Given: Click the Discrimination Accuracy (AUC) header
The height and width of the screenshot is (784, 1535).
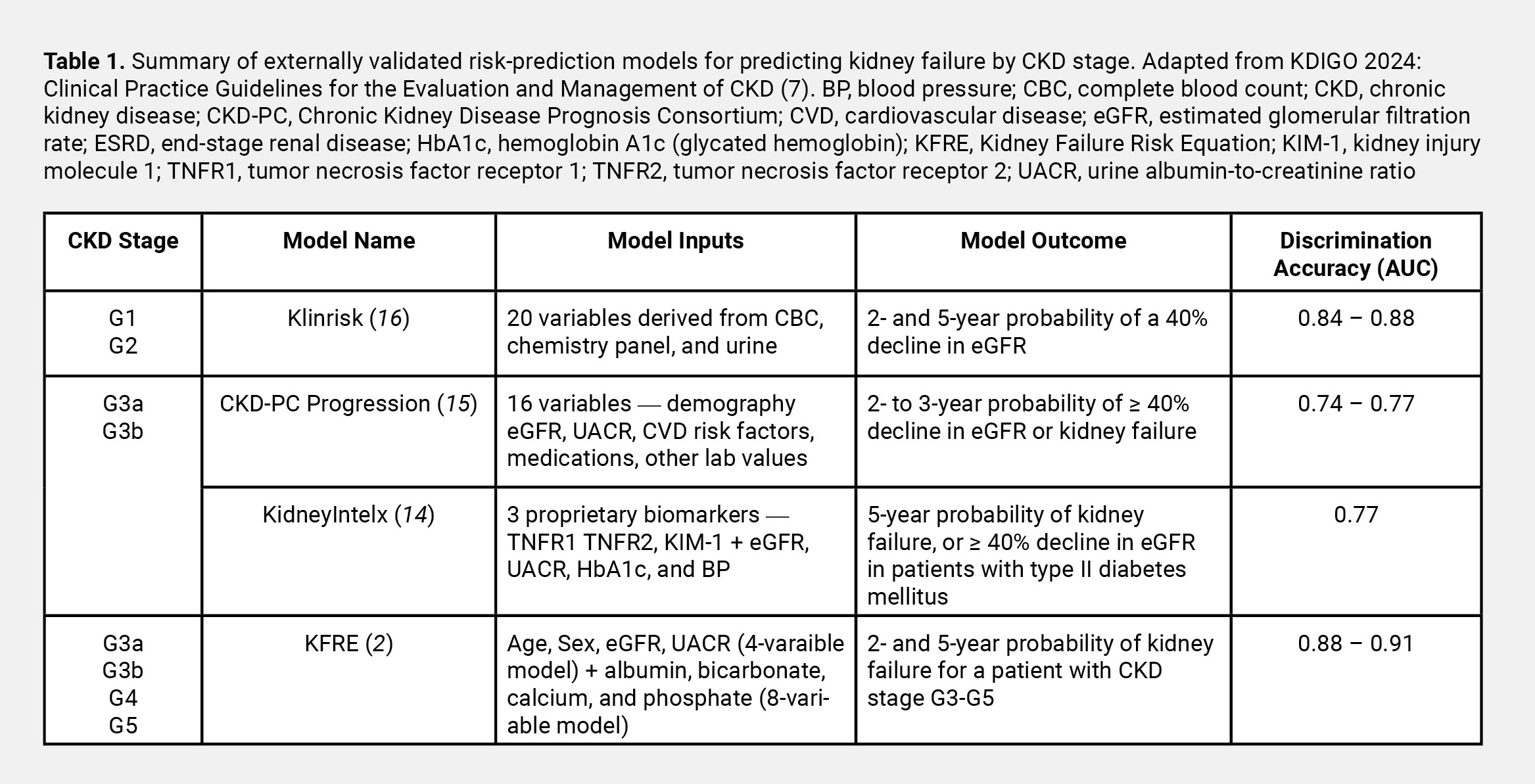Looking at the screenshot, I should (1356, 254).
